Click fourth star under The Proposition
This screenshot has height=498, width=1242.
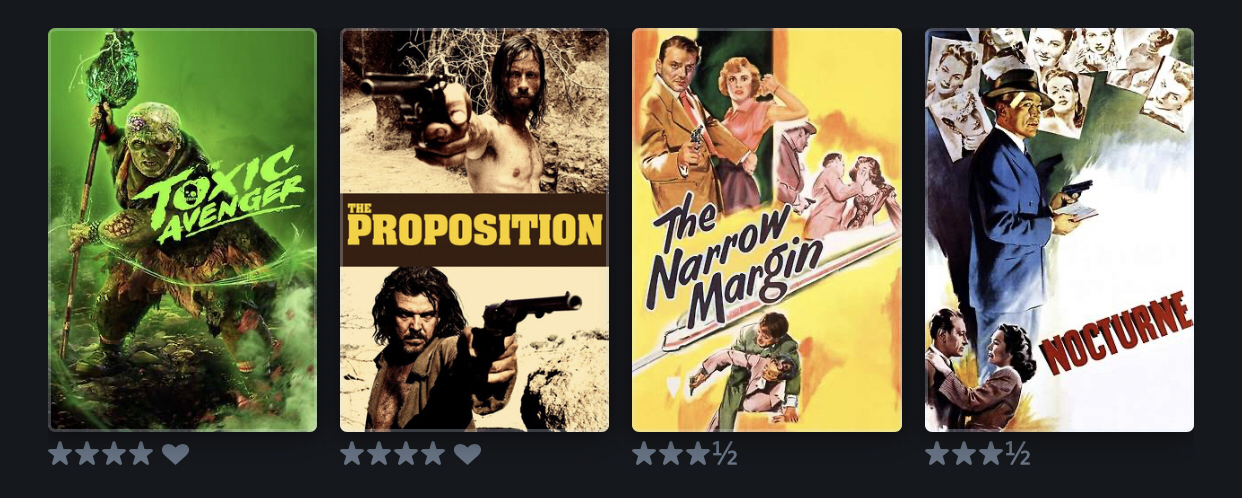[x=433, y=454]
